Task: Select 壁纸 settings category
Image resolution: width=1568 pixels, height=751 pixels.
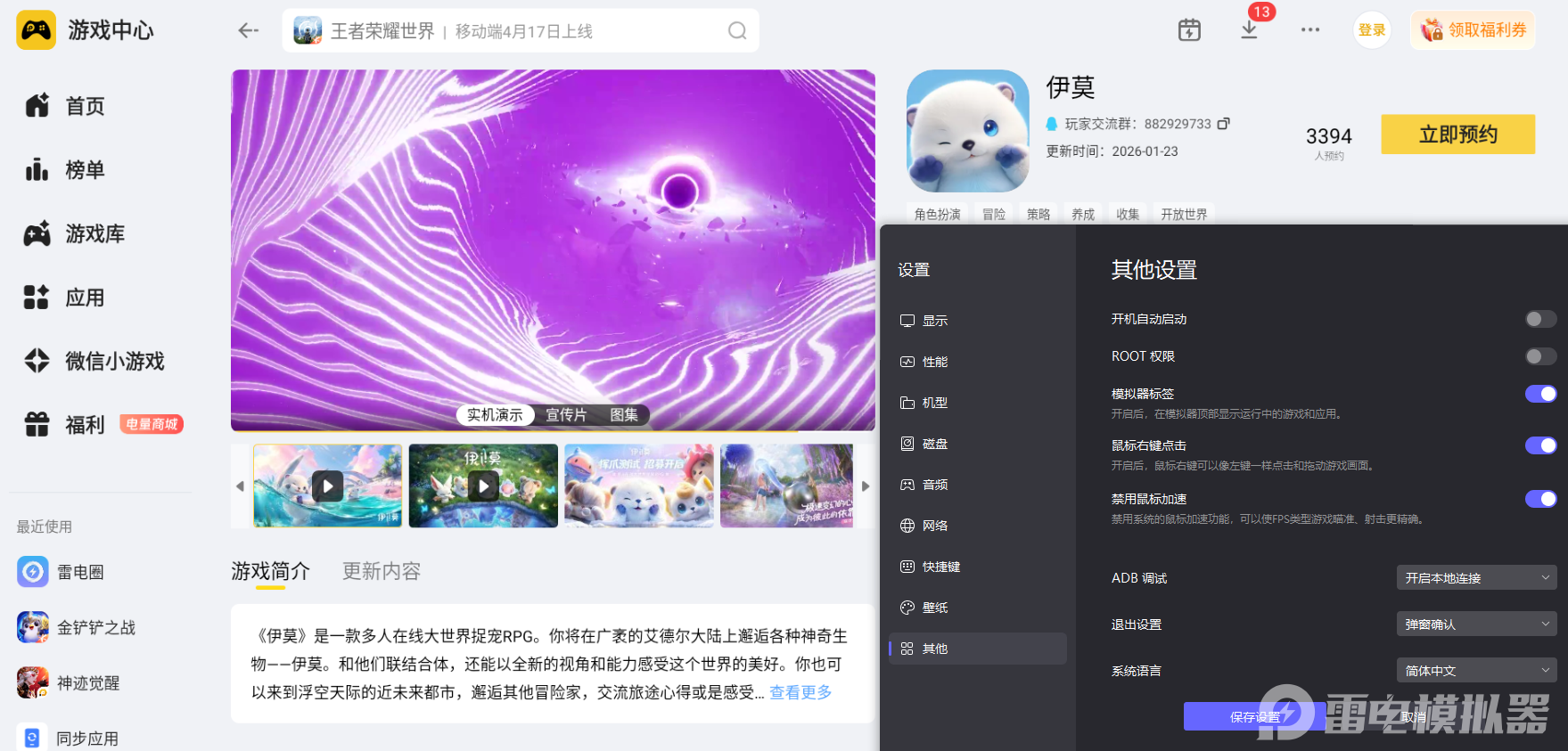Action: pyautogui.click(x=978, y=608)
